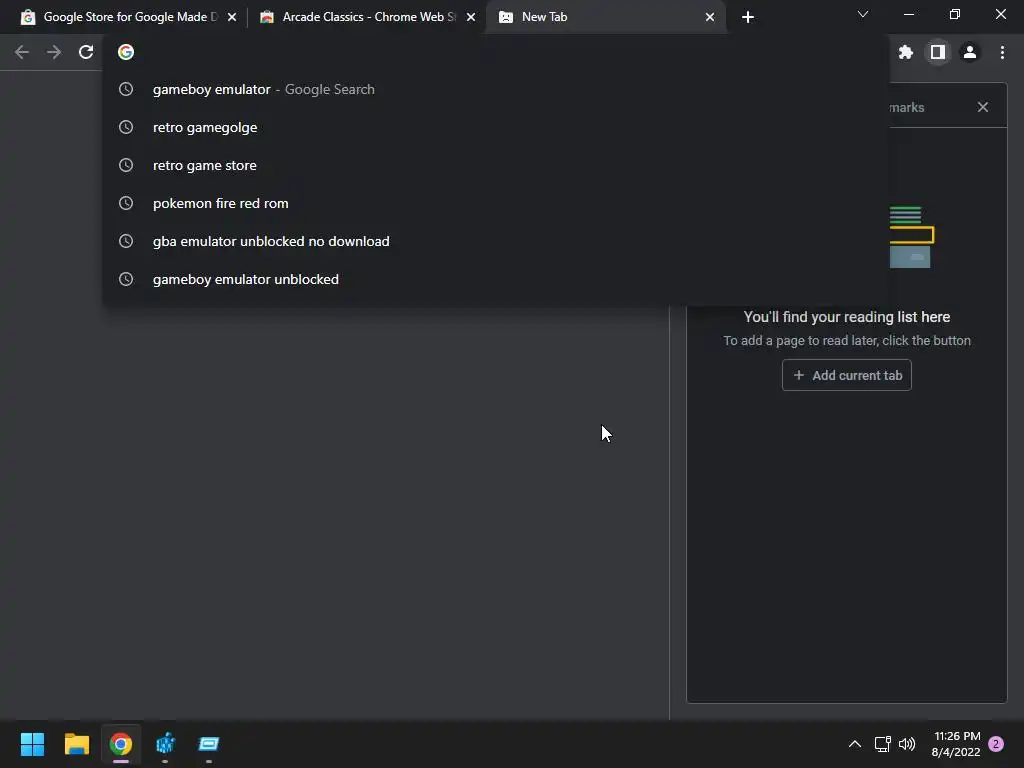1024x768 pixels.
Task: Open the tab search dropdown arrow
Action: (863, 14)
